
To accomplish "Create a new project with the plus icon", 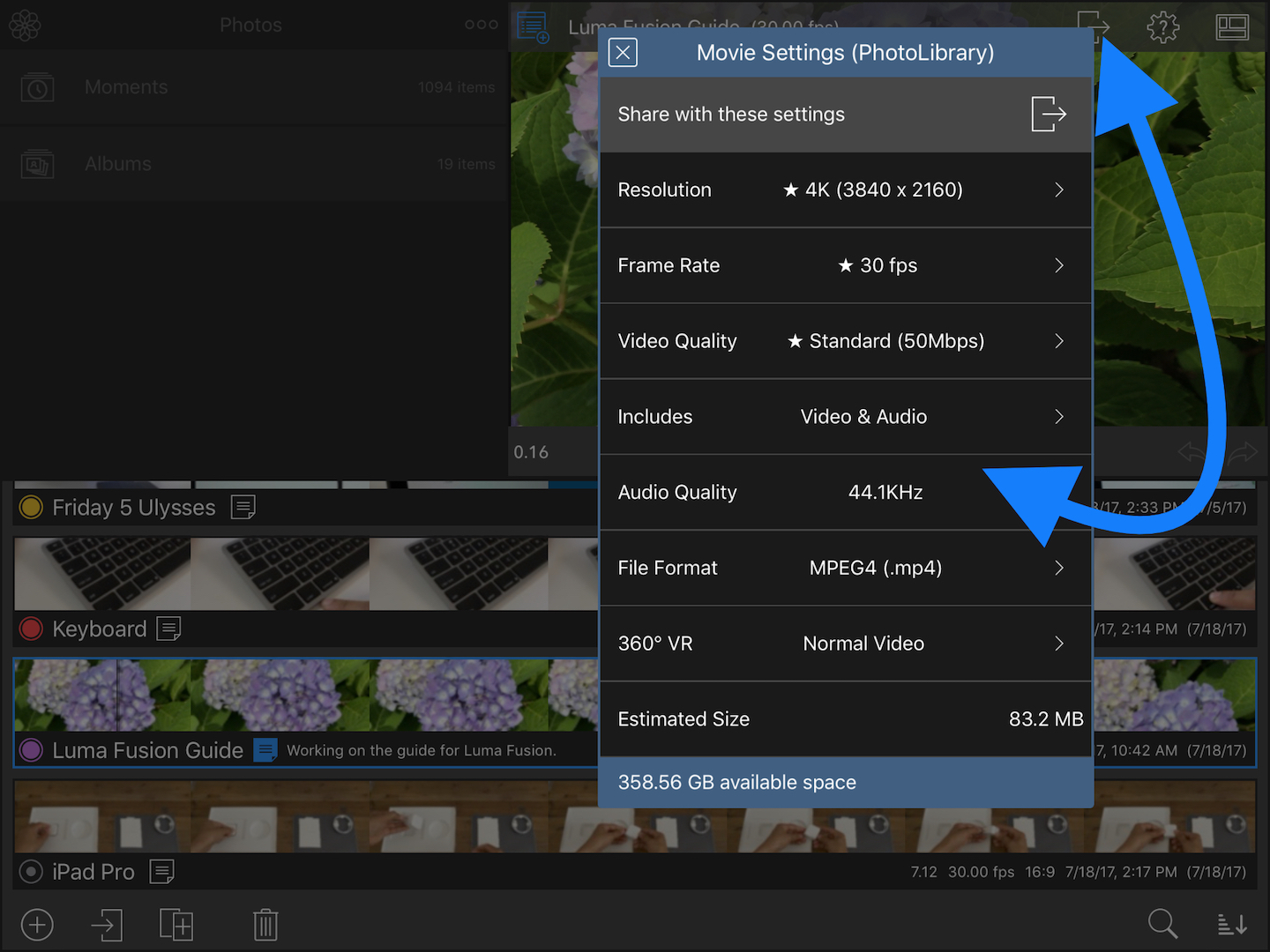I will click(36, 925).
